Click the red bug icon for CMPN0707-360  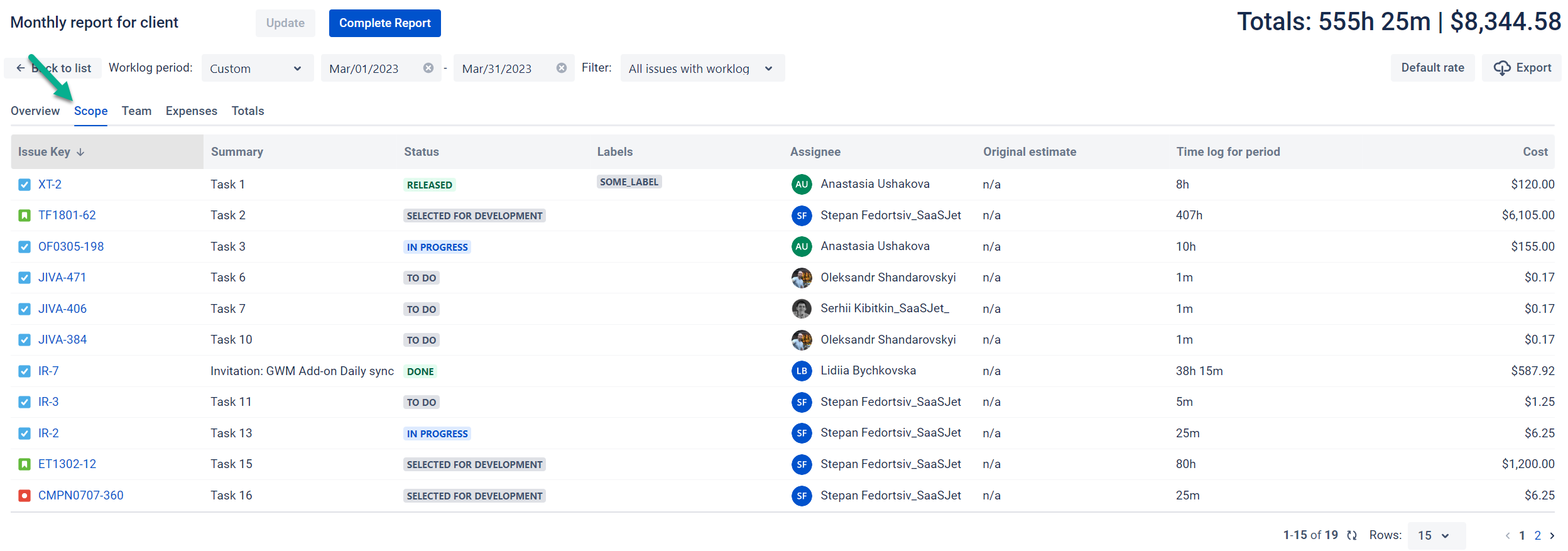[24, 496]
